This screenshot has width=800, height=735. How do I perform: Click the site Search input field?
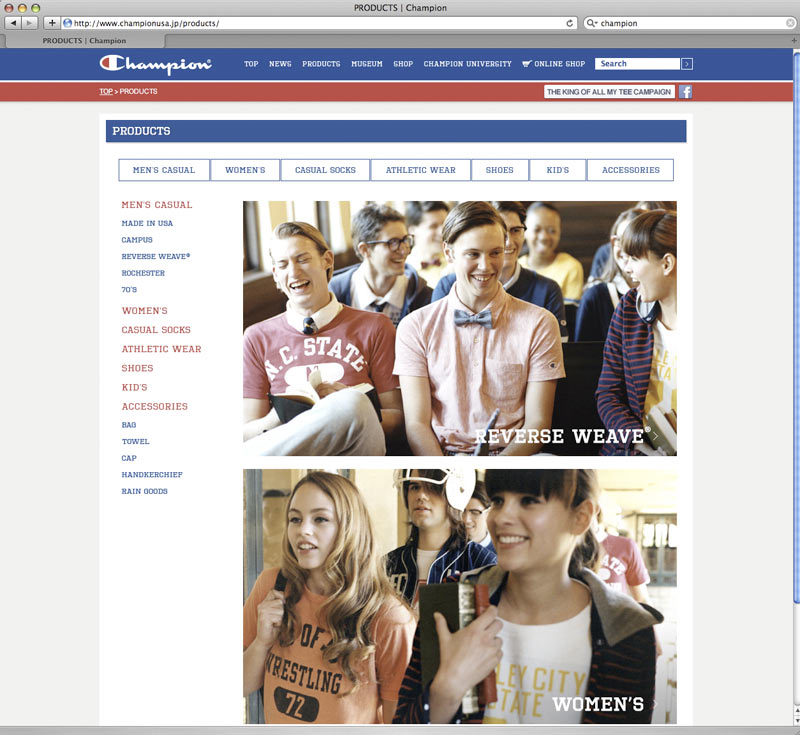pyautogui.click(x=637, y=64)
